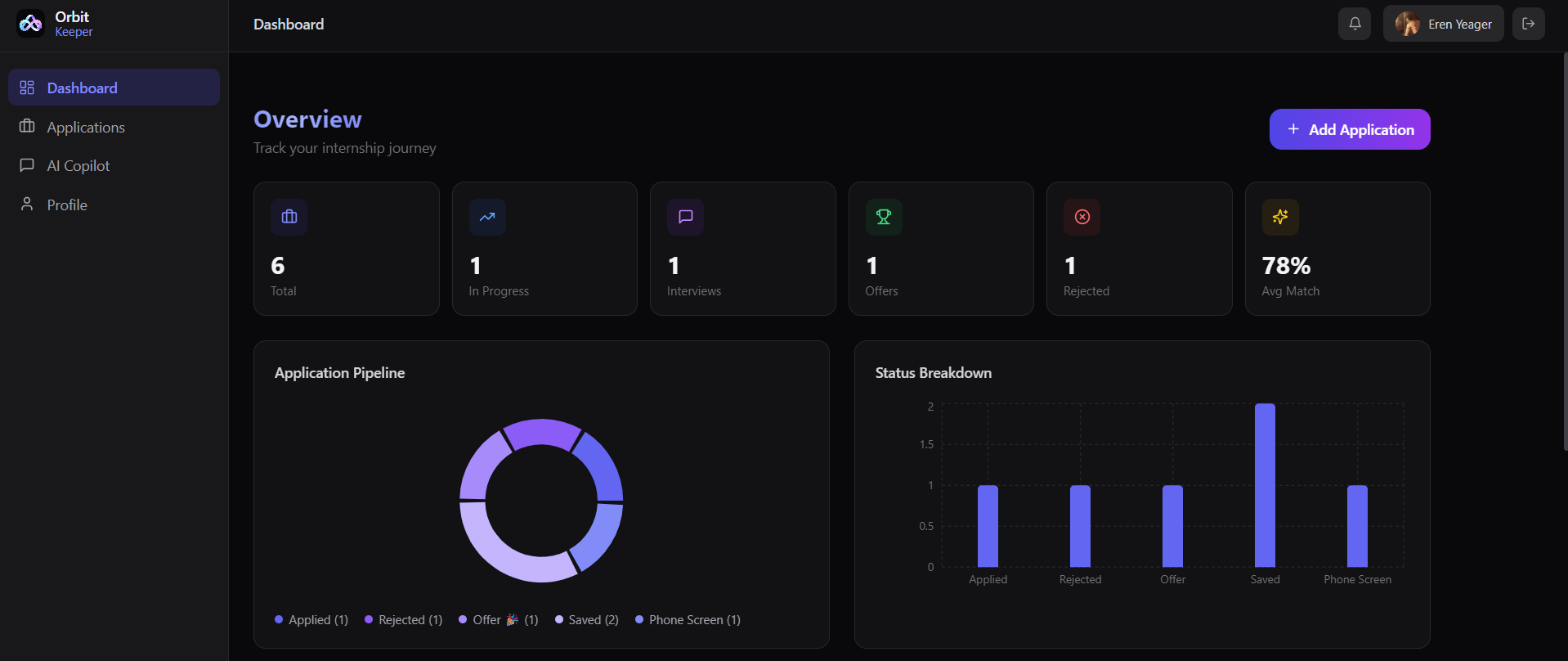Viewport: 1568px width, 661px height.
Task: Open the Eren Yeager user menu
Action: tap(1444, 24)
